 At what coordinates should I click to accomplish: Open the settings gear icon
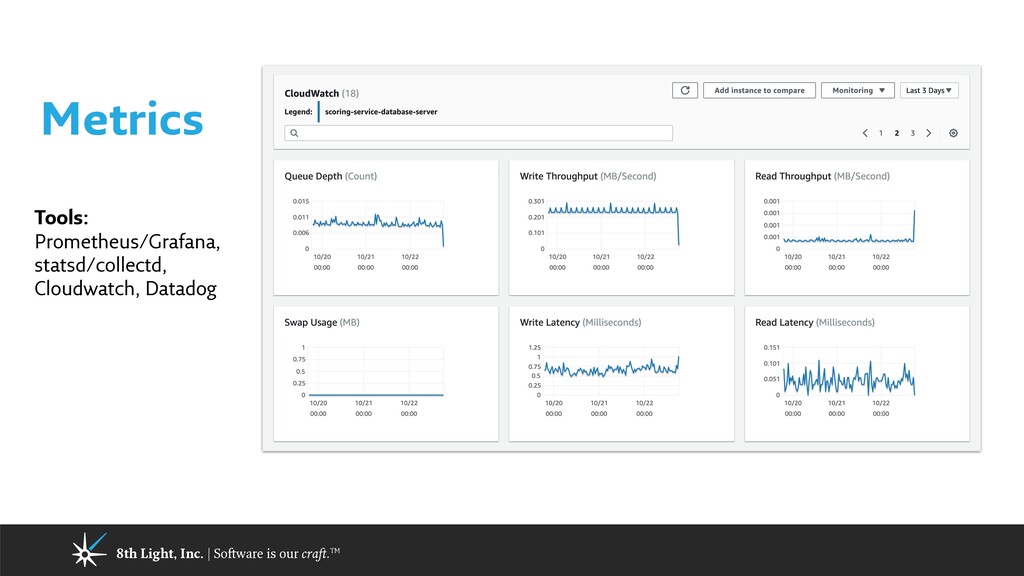(x=953, y=133)
